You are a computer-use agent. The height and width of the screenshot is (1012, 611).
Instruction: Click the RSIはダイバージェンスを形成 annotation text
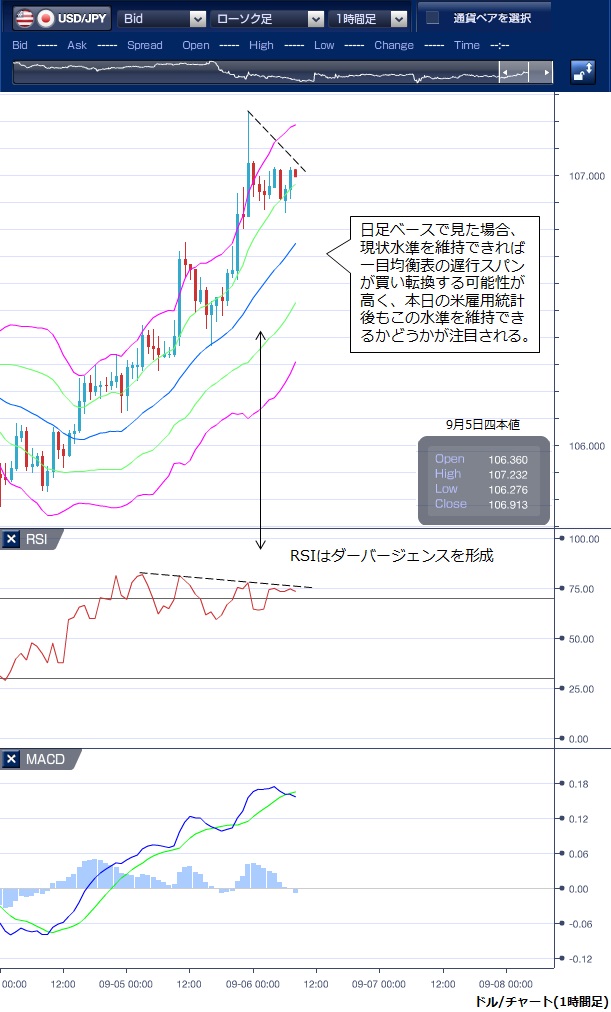coord(391,555)
